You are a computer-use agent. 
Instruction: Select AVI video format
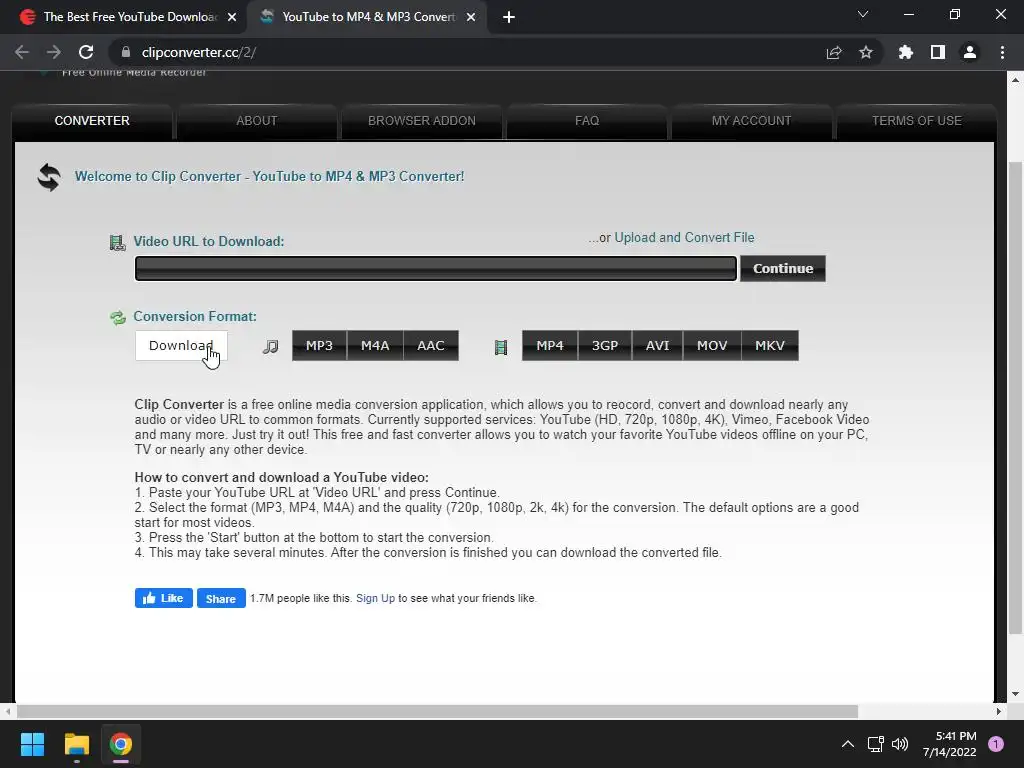coord(658,345)
